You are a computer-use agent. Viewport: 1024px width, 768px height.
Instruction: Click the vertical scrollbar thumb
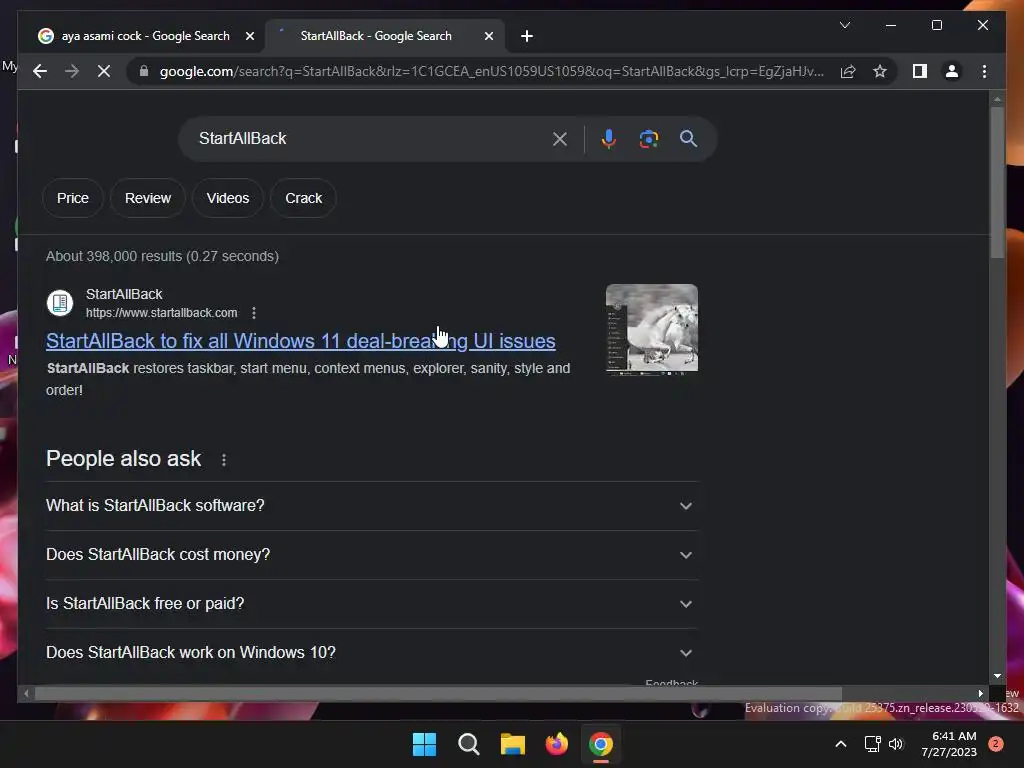point(997,182)
